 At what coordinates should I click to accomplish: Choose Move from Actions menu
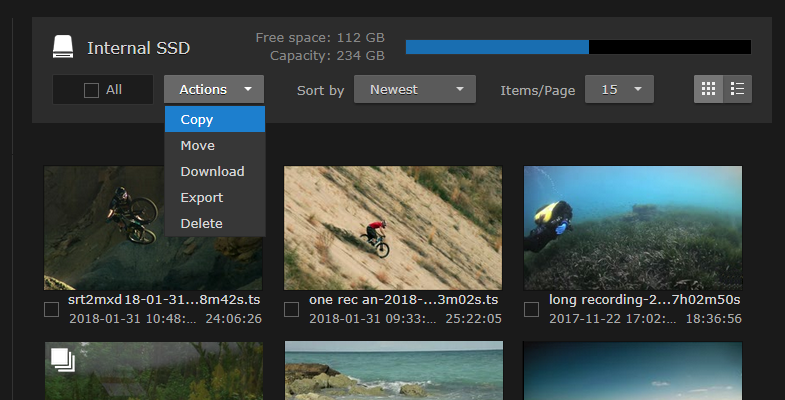(x=198, y=146)
